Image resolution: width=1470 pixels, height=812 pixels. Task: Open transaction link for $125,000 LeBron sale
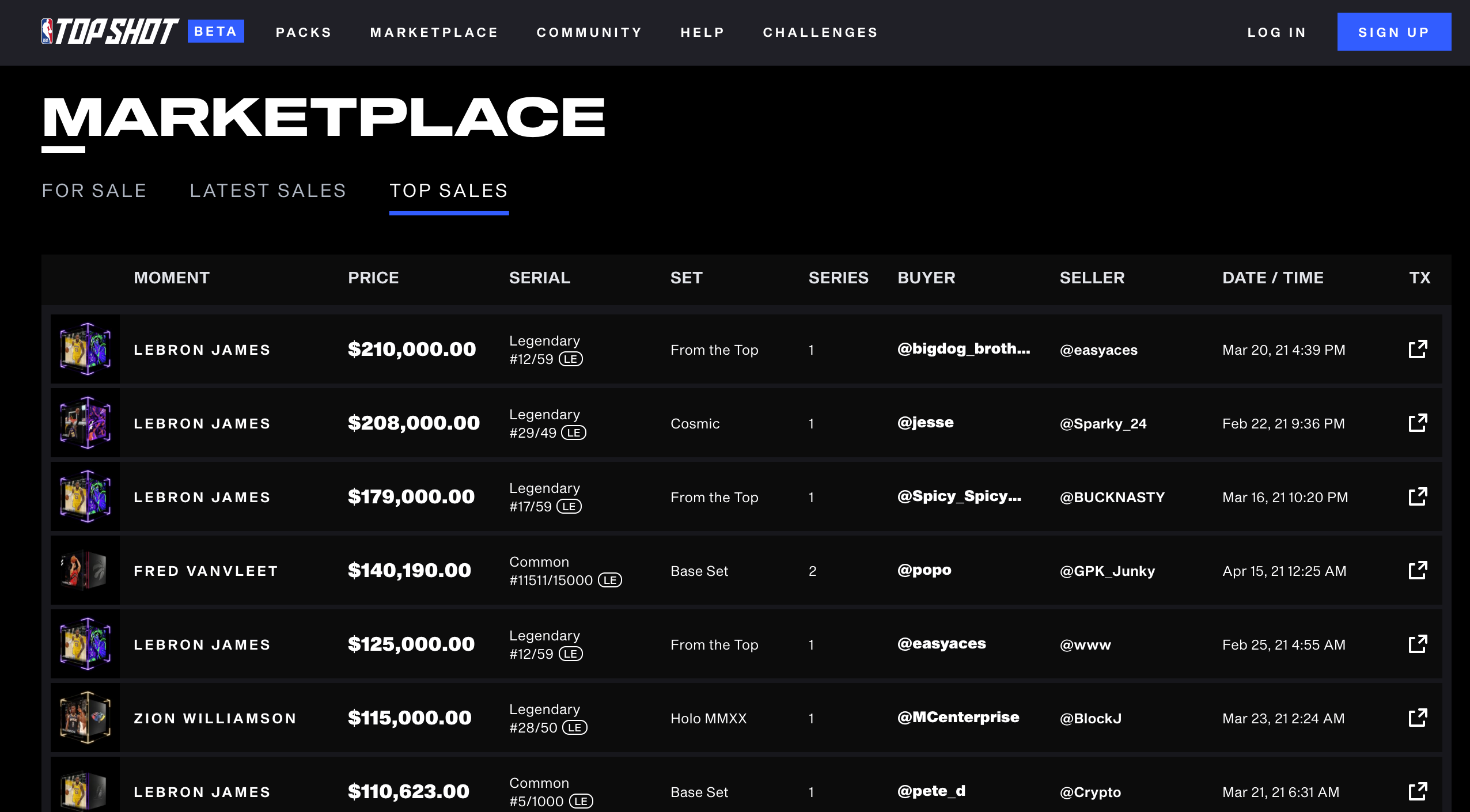pyautogui.click(x=1418, y=644)
